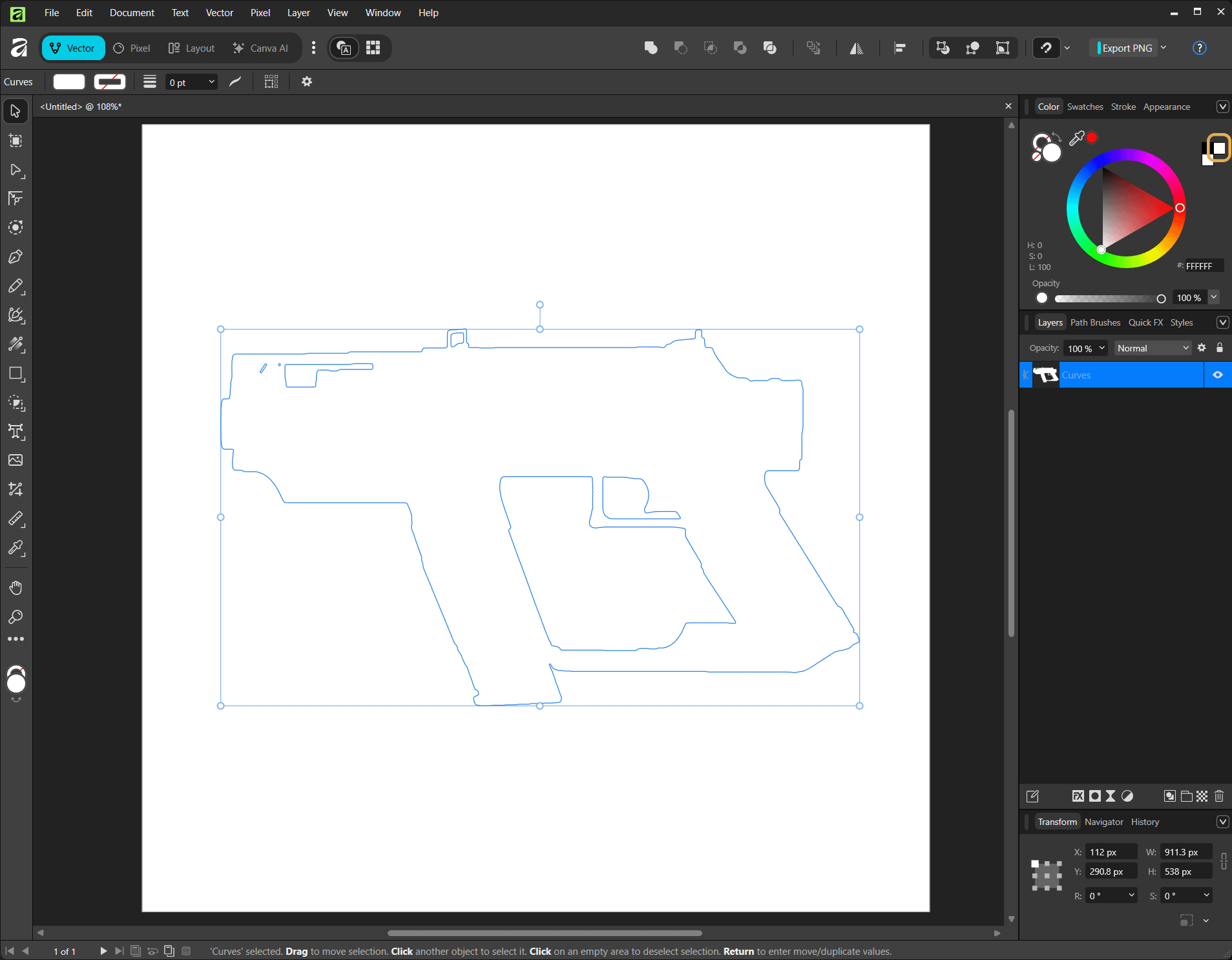Image resolution: width=1232 pixels, height=960 pixels.
Task: Toggle width-height aspect ratio link
Action: point(1224,861)
